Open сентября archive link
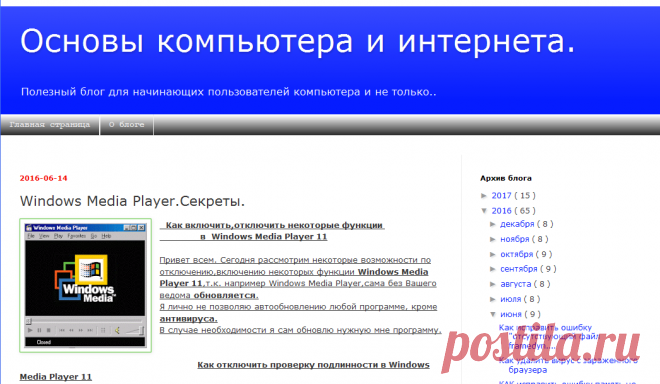 519,269
